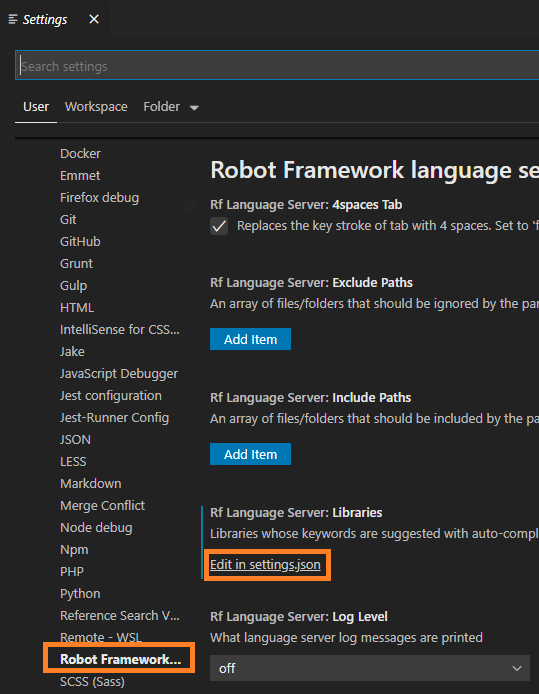Click the Rf Language Server: Exclude Paths title
The image size is (539, 694).
coord(312,283)
